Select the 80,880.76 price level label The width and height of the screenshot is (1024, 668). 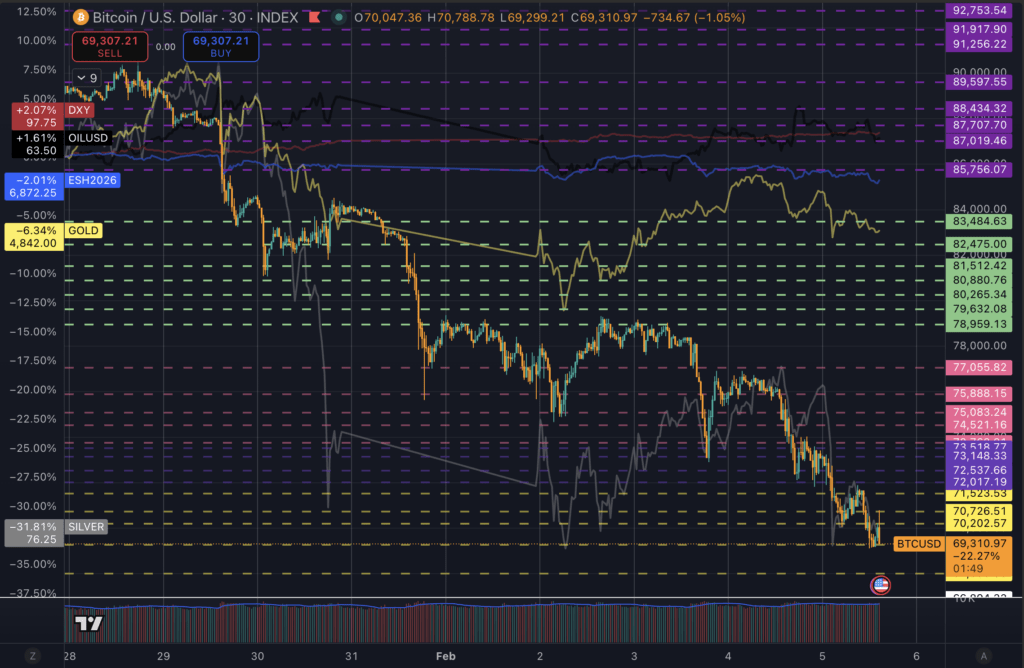point(979,280)
